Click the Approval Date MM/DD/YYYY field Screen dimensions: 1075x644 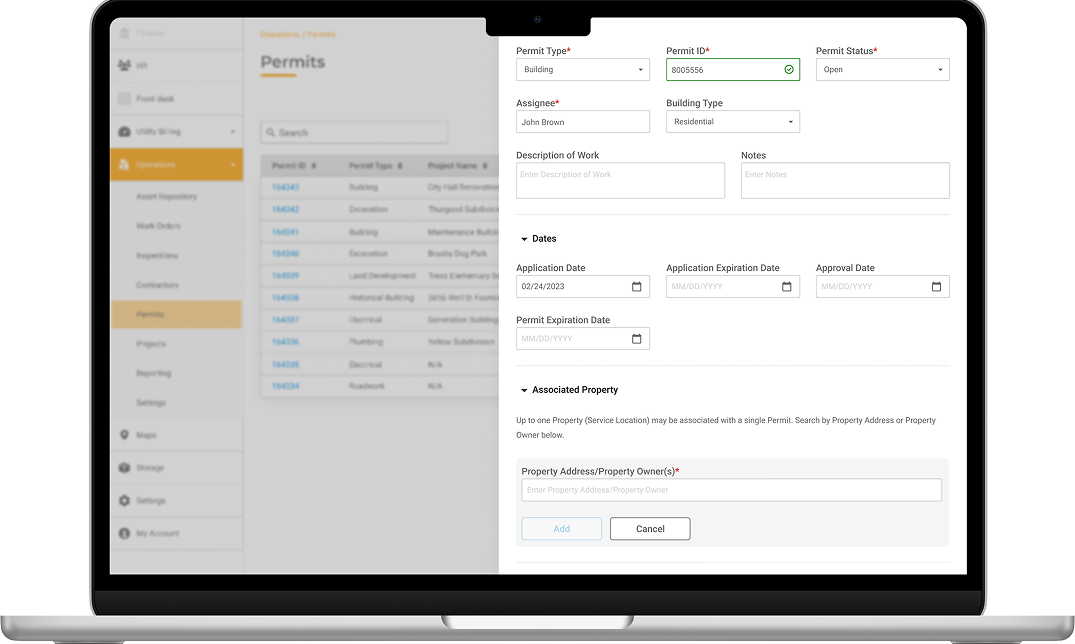click(x=882, y=287)
